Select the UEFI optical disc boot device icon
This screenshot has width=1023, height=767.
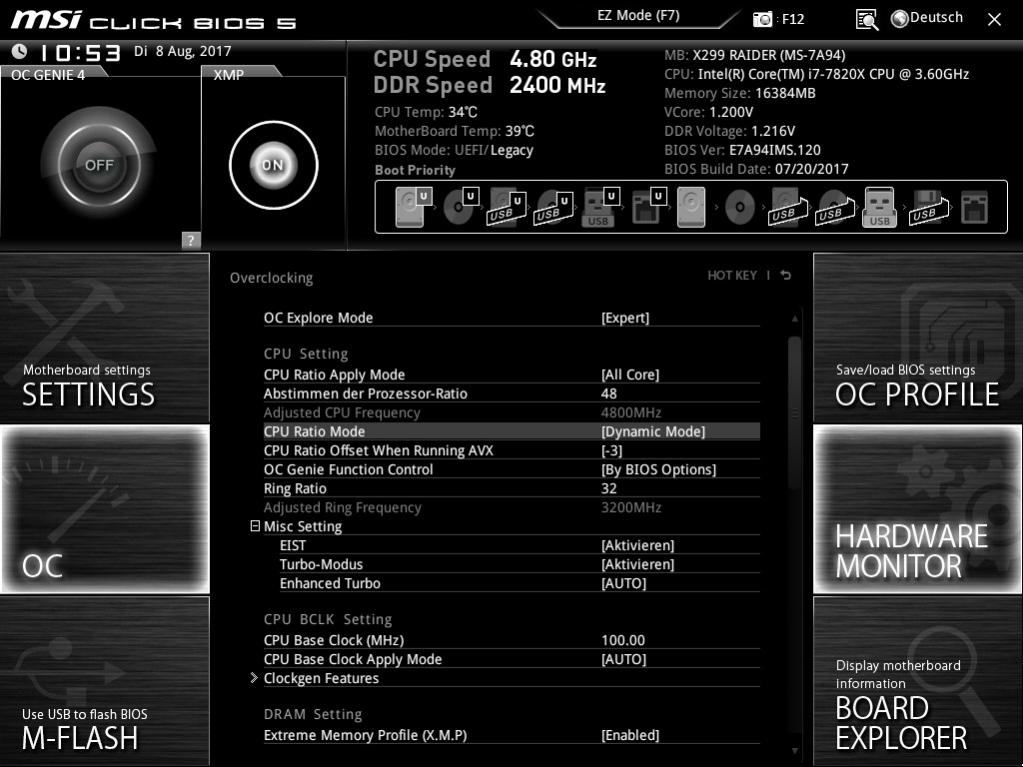[461, 207]
